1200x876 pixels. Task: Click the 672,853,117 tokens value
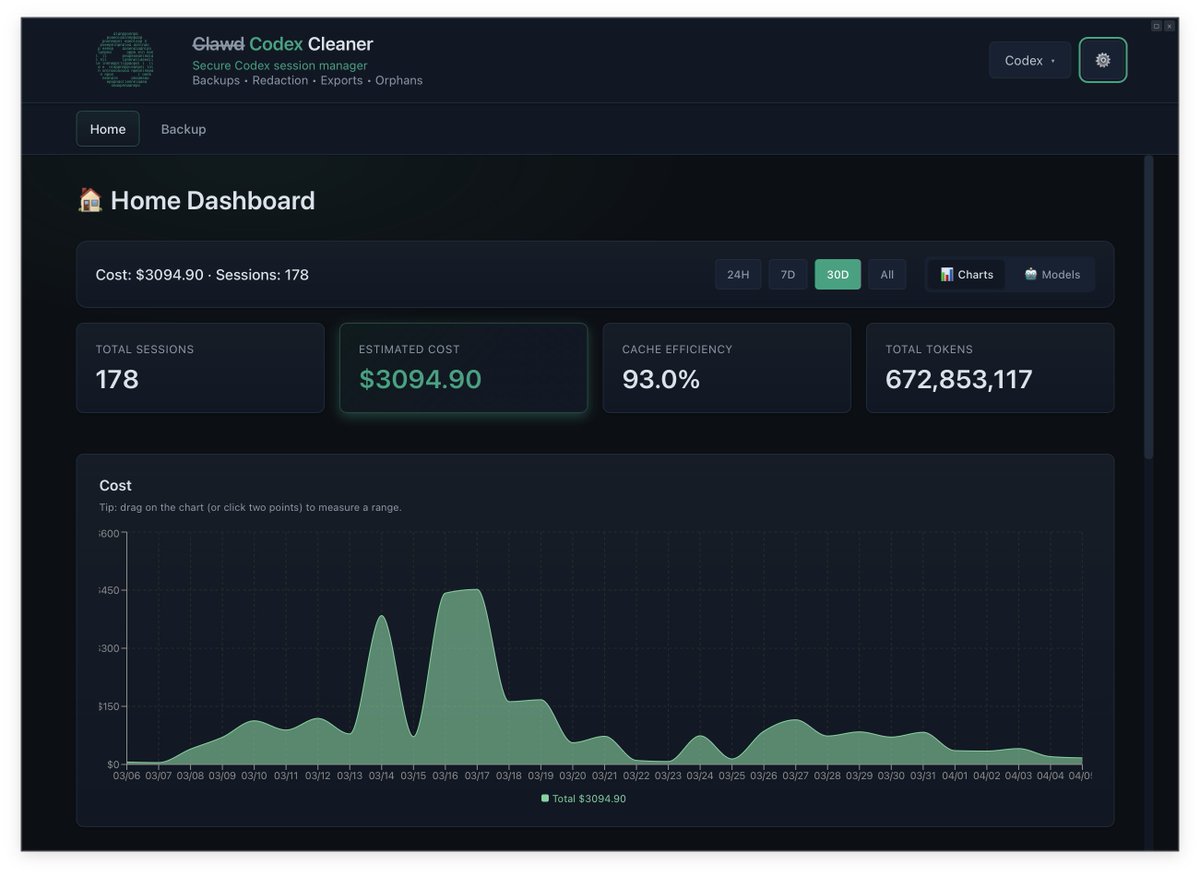(x=959, y=379)
